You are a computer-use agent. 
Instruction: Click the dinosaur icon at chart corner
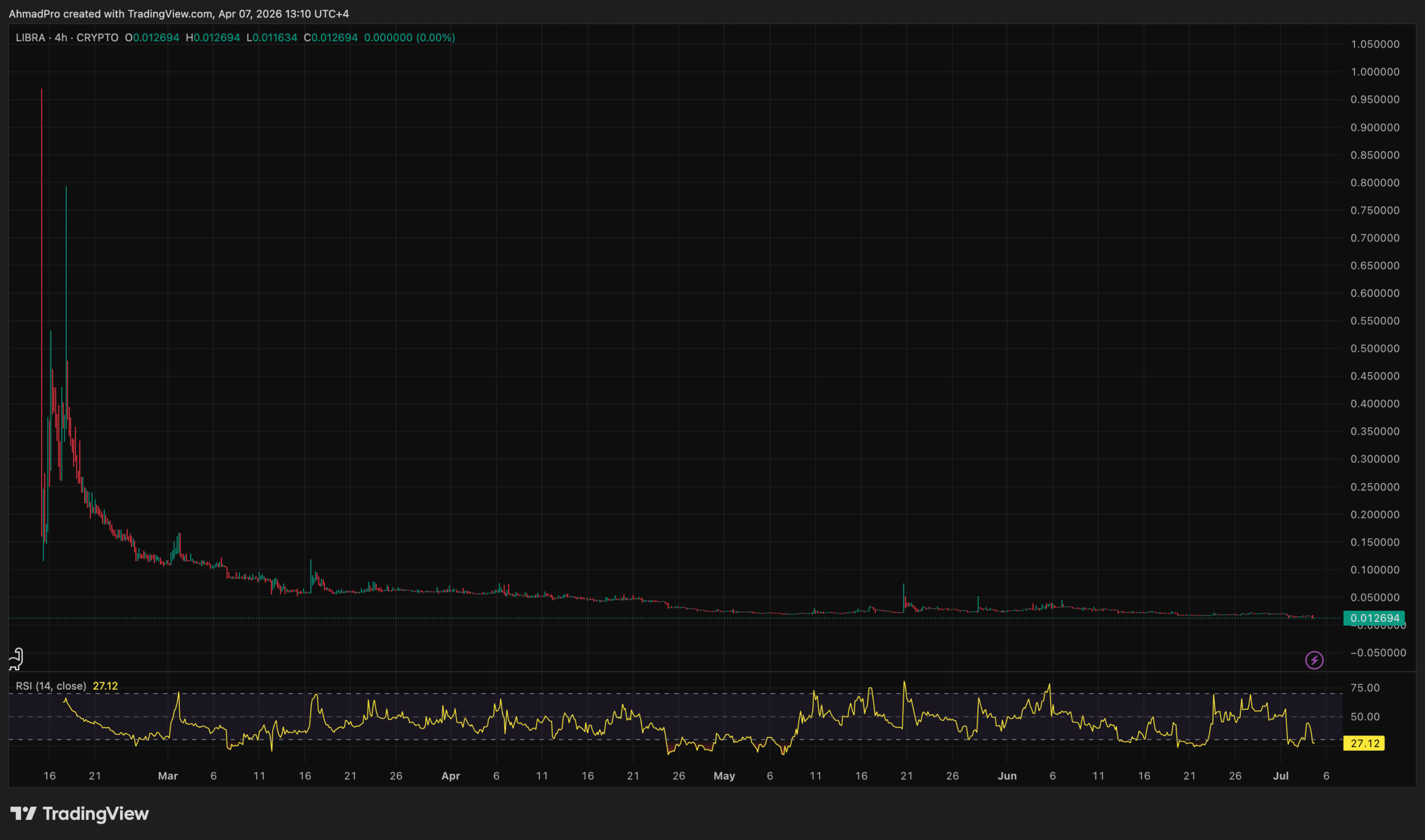point(16,659)
